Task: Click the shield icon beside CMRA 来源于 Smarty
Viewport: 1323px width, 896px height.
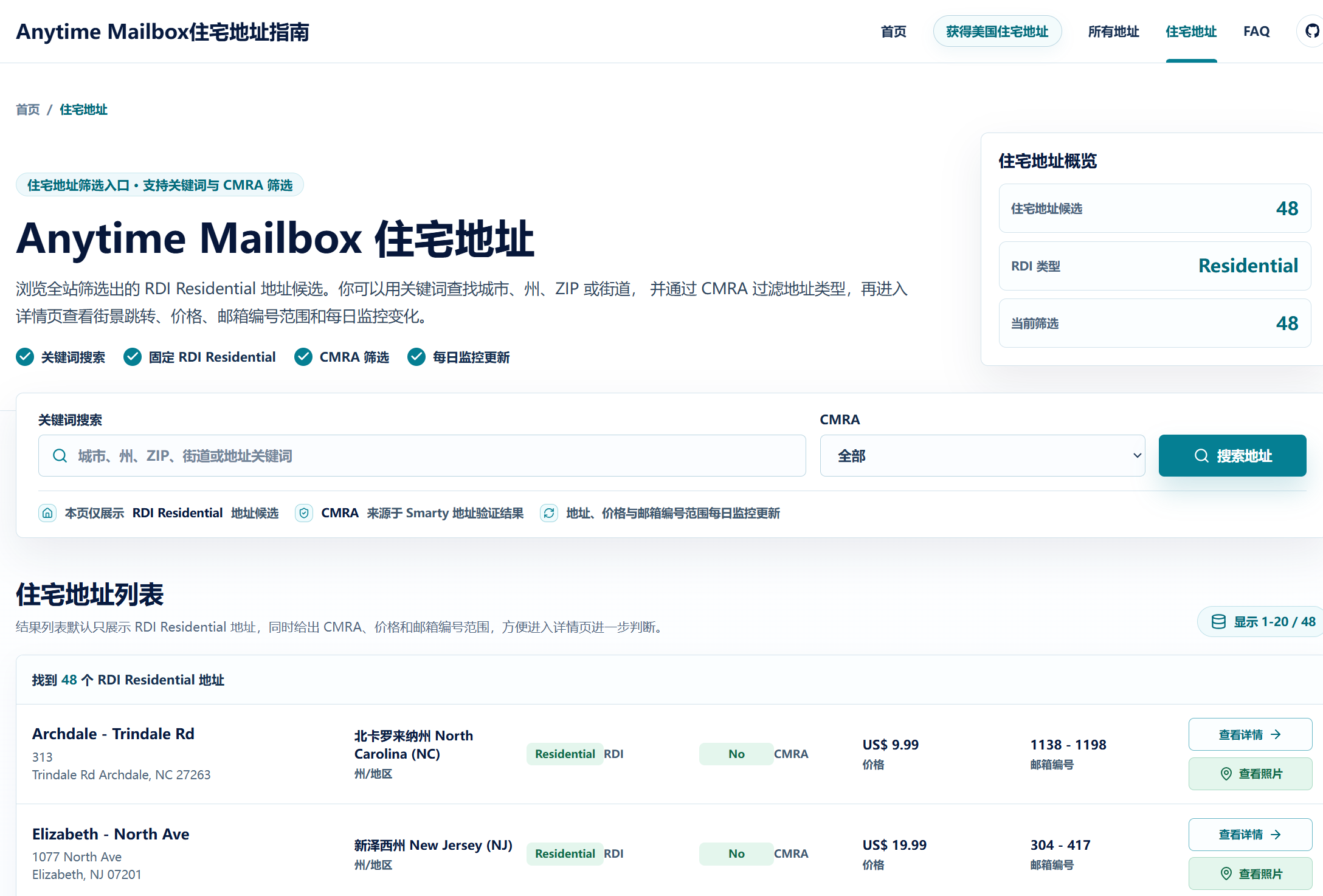Action: point(304,513)
